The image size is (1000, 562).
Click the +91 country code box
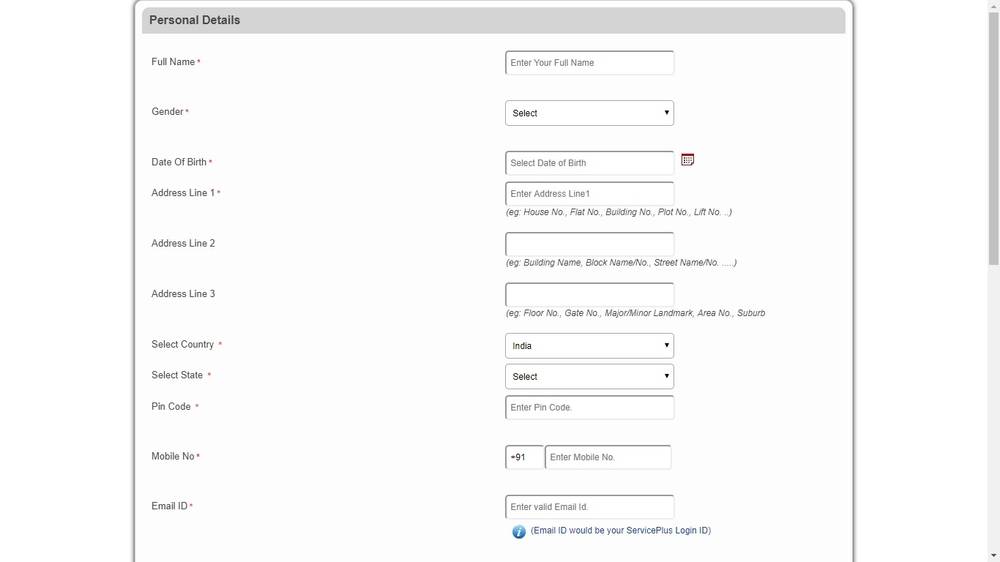[524, 458]
